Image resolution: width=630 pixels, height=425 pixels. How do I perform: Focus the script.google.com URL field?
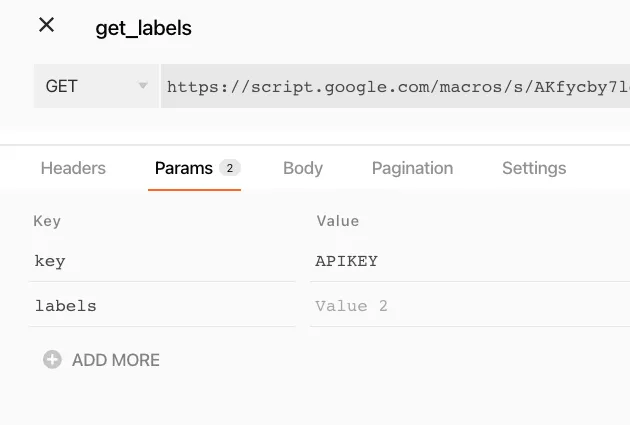397,87
